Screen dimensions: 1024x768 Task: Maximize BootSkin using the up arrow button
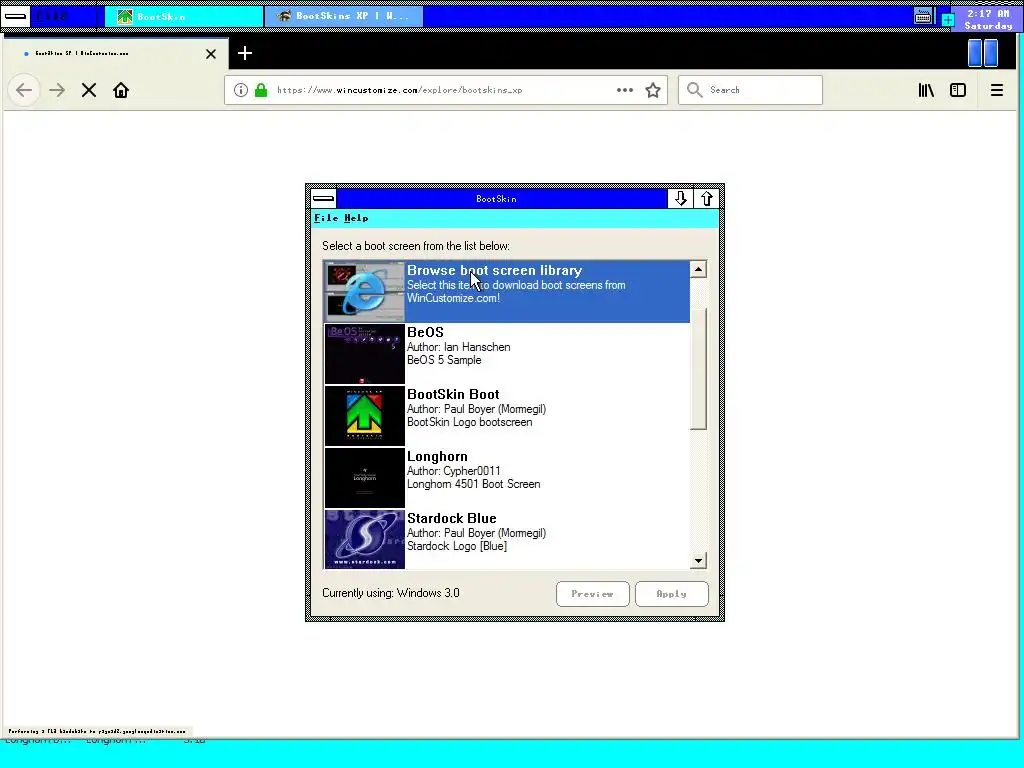(x=707, y=199)
